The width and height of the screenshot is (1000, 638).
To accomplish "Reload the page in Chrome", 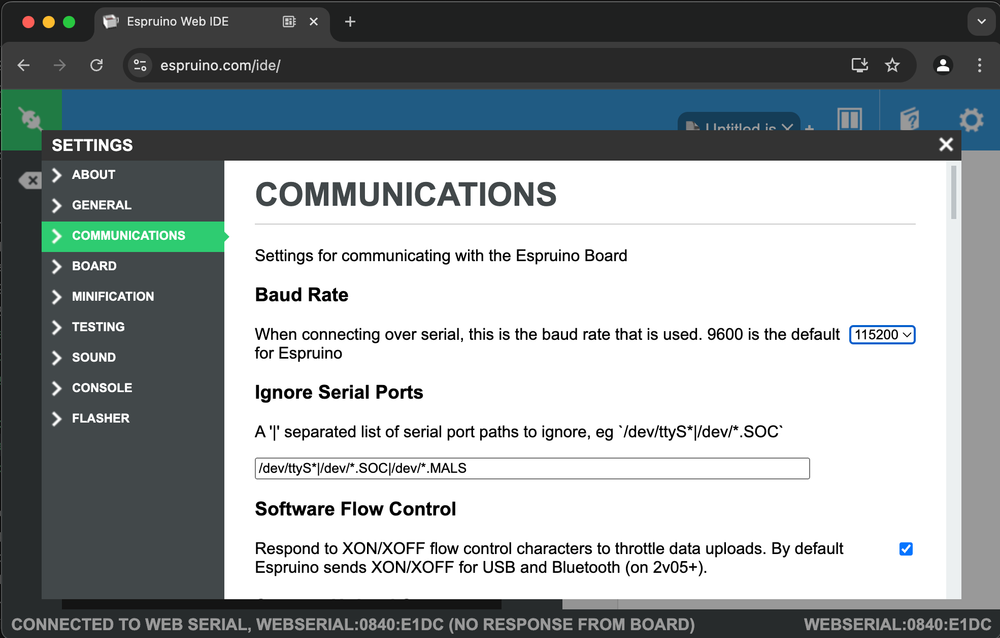I will [96, 65].
